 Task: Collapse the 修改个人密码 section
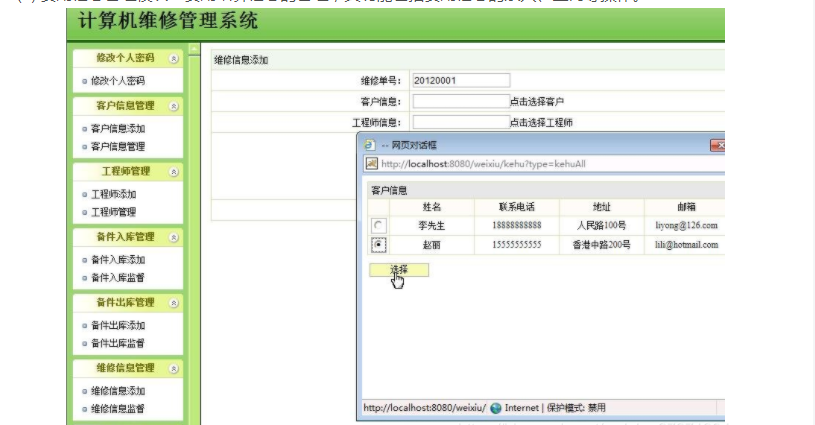tap(174, 59)
